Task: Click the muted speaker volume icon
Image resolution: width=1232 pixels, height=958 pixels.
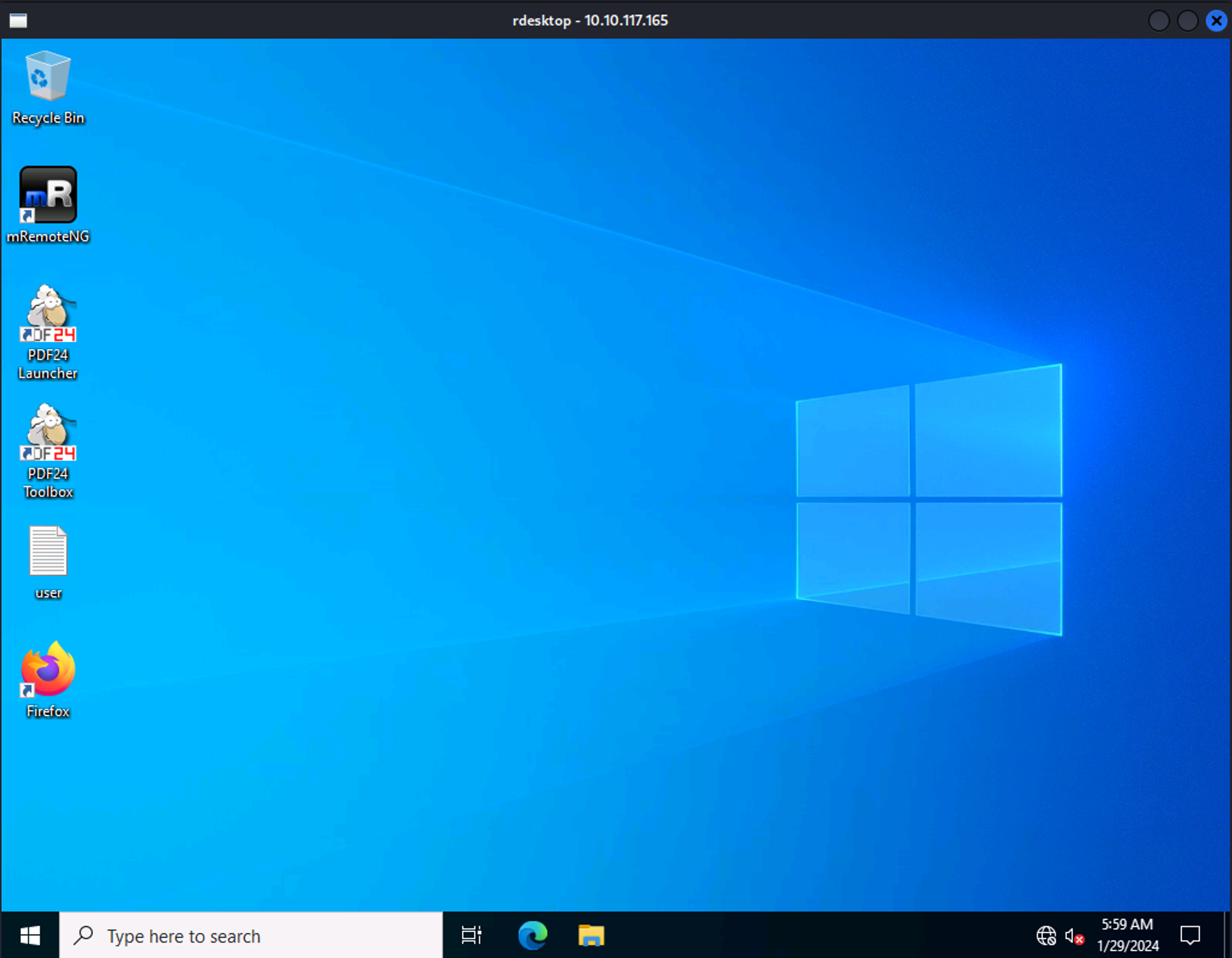Action: 1074,936
